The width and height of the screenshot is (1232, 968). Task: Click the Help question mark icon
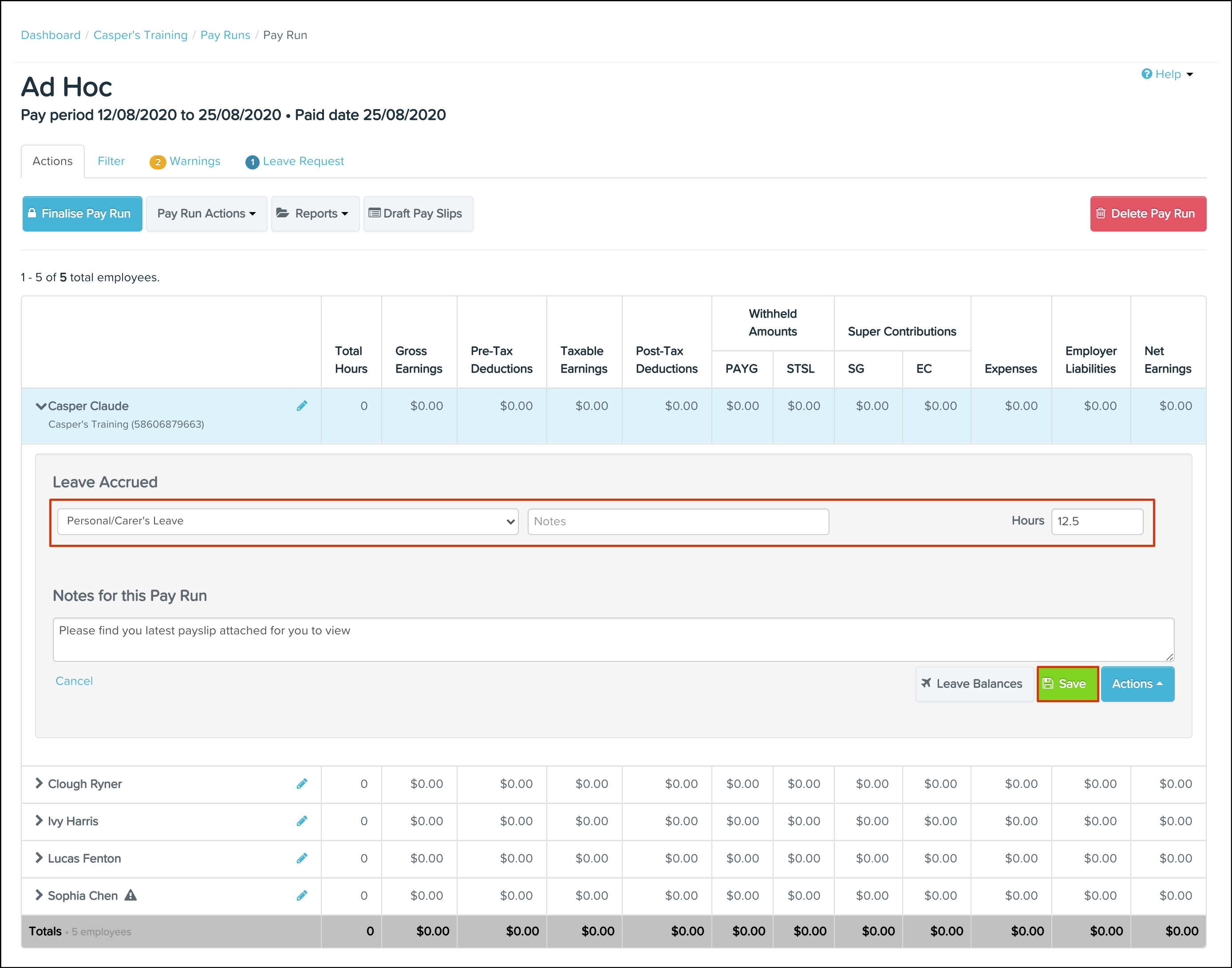[1146, 74]
